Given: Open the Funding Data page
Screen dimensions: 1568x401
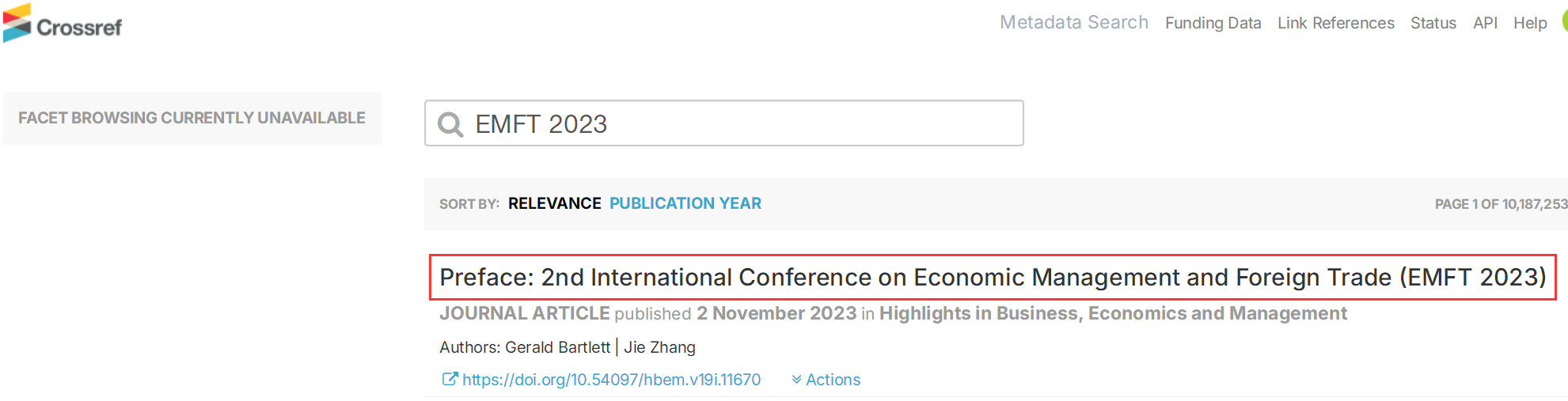Looking at the screenshot, I should pyautogui.click(x=1213, y=23).
